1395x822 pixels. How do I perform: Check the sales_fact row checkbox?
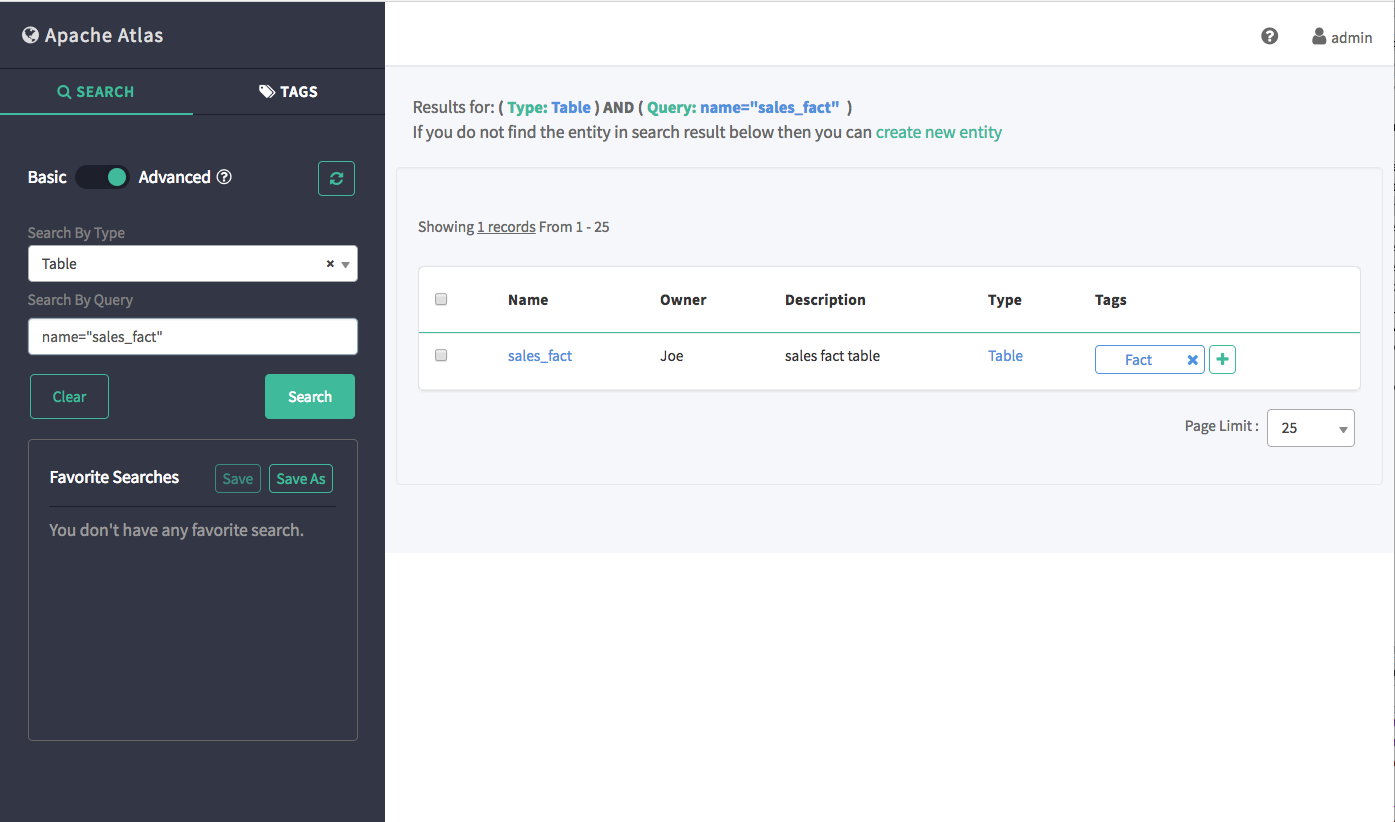coord(441,355)
